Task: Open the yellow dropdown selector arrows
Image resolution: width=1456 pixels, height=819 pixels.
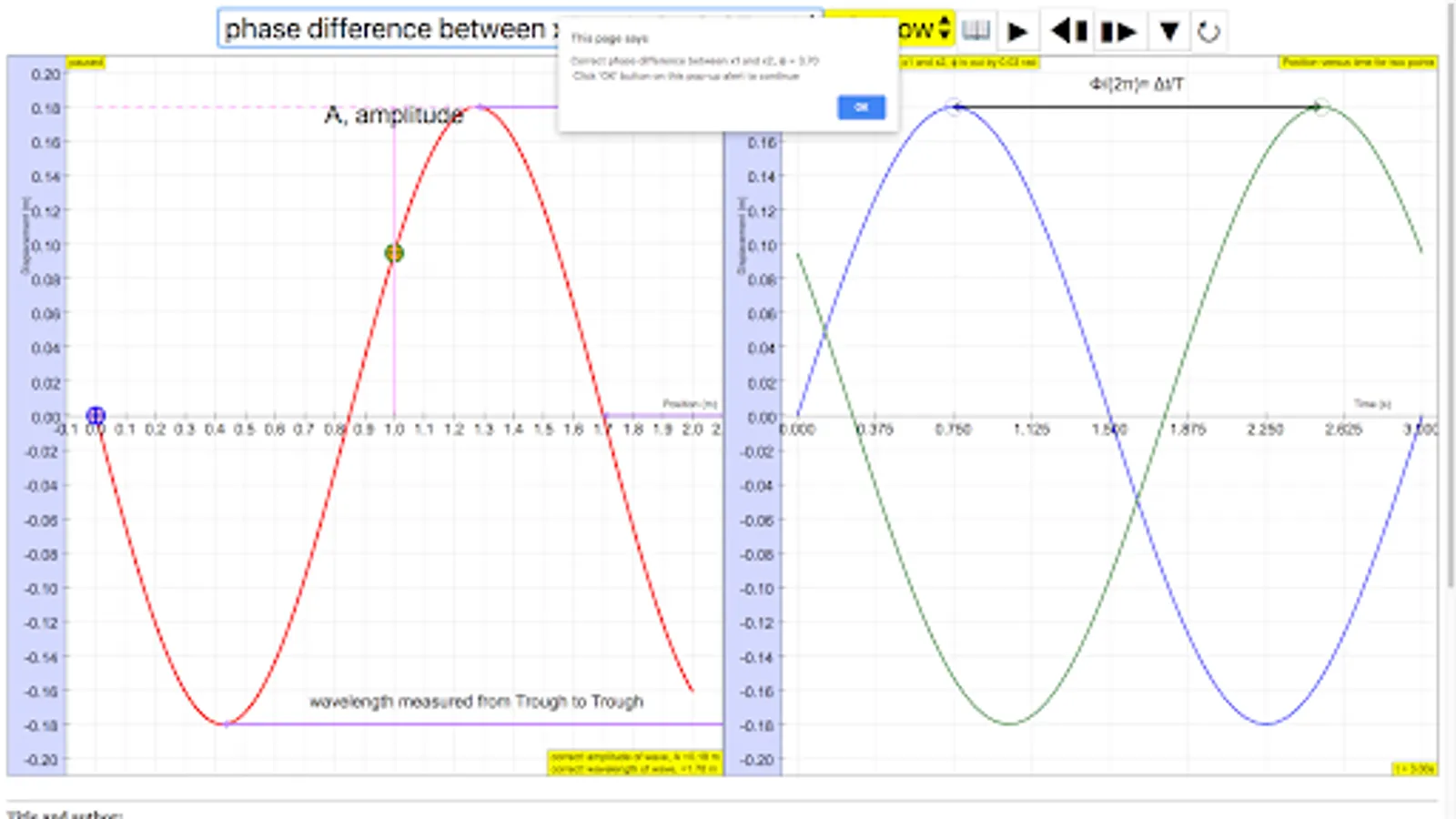Action: 945,29
